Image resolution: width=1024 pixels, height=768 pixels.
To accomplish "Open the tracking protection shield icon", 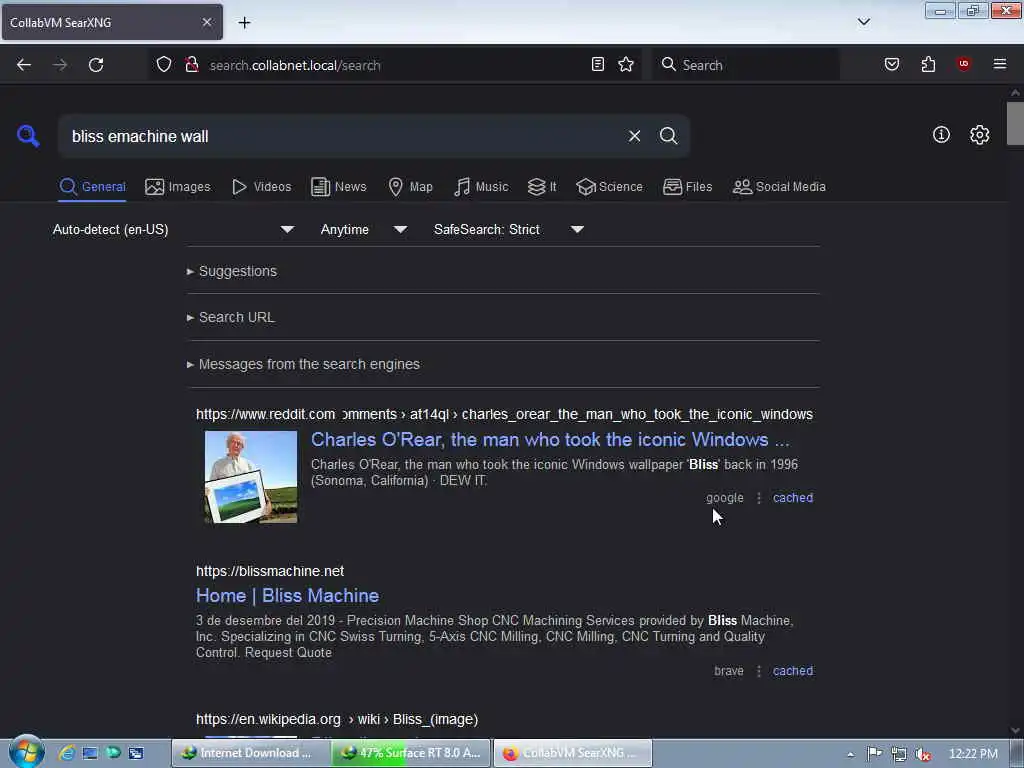I will (164, 64).
